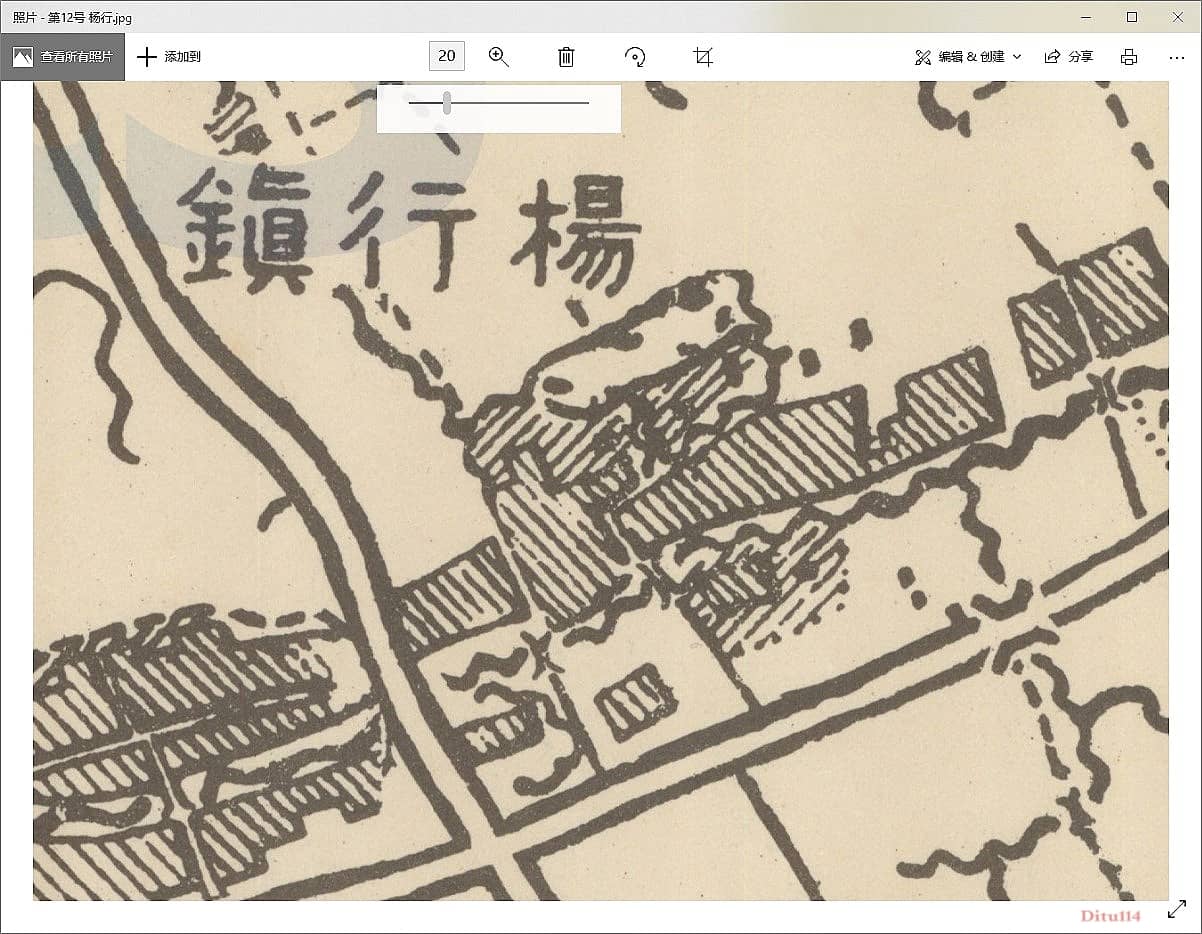The width and height of the screenshot is (1202, 934).
Task: Click the plus icon beside 添加到
Action: (147, 57)
